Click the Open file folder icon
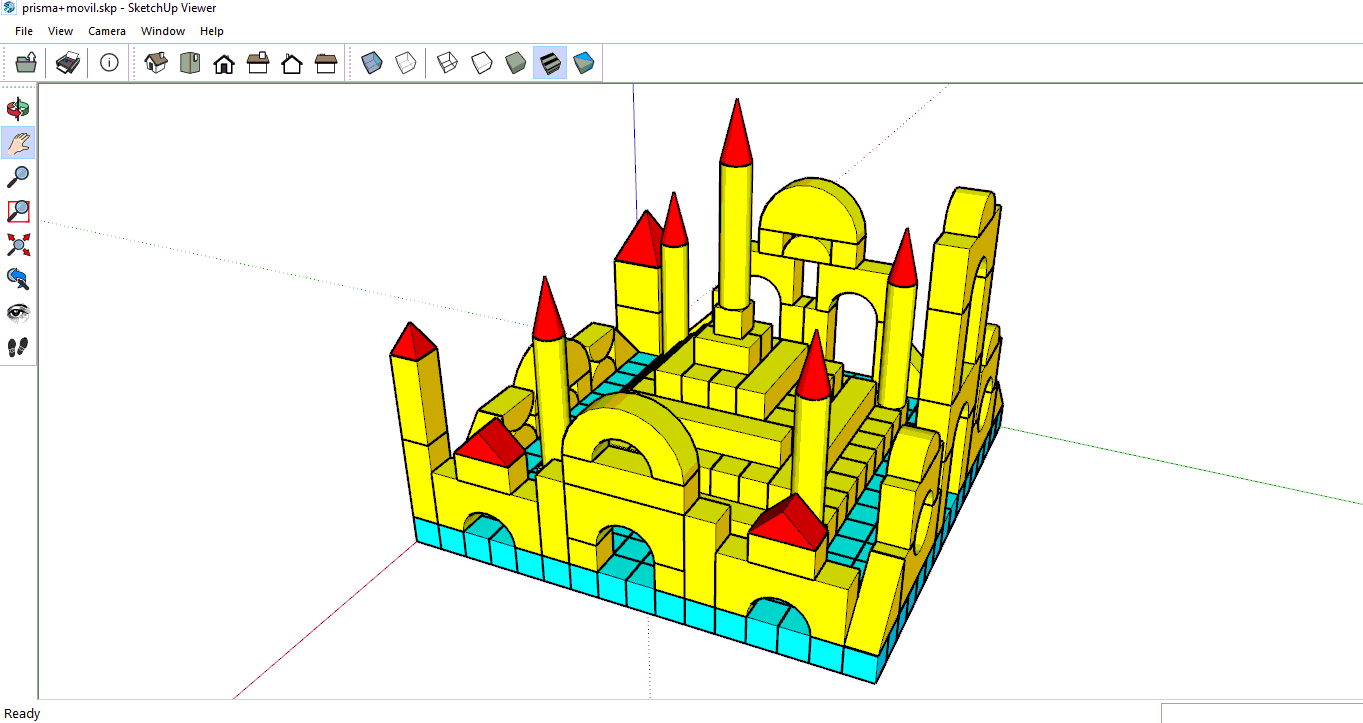Viewport: 1363px width, 723px height. pyautogui.click(x=26, y=63)
